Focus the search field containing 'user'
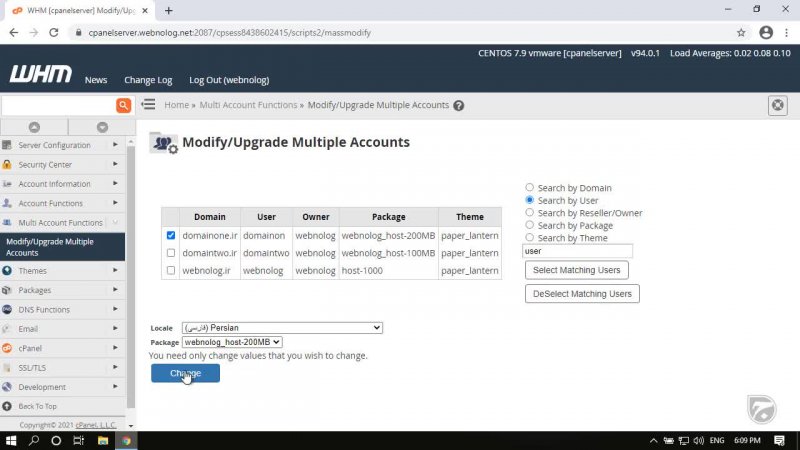This screenshot has height=450, width=800. pyautogui.click(x=578, y=251)
